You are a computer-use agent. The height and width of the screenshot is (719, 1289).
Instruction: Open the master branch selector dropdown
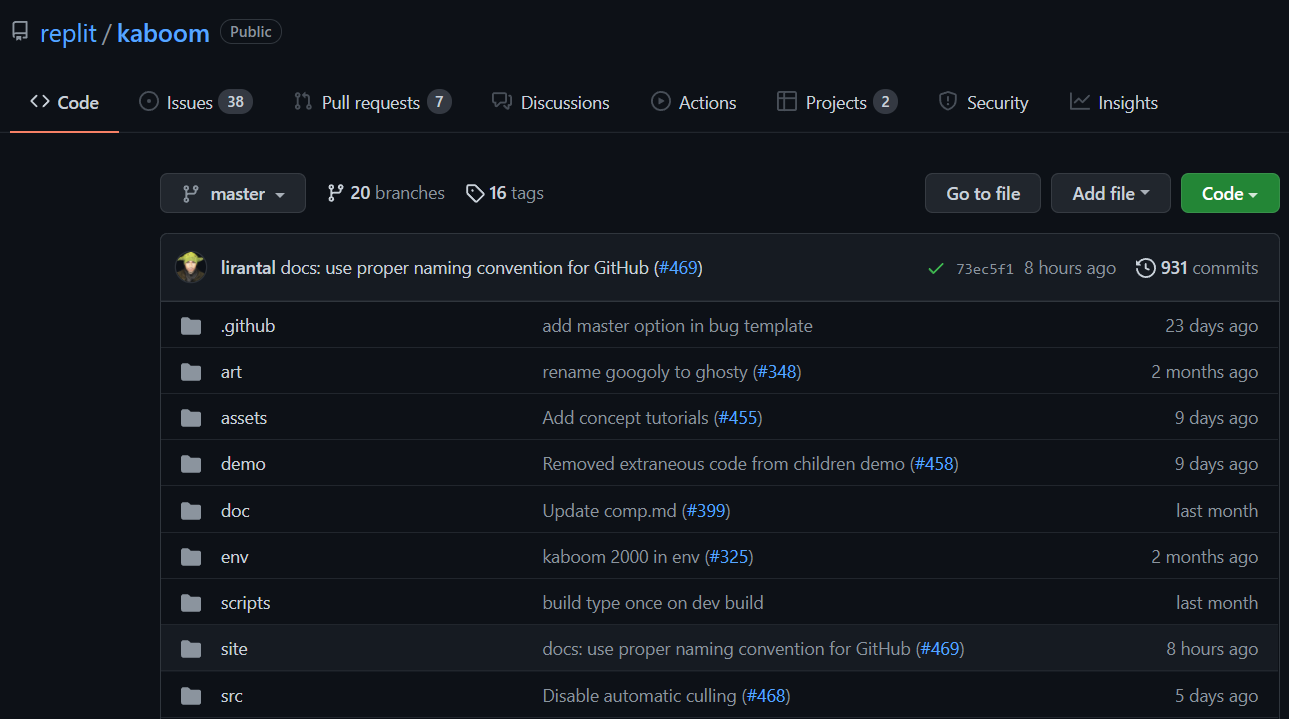pyautogui.click(x=232, y=194)
